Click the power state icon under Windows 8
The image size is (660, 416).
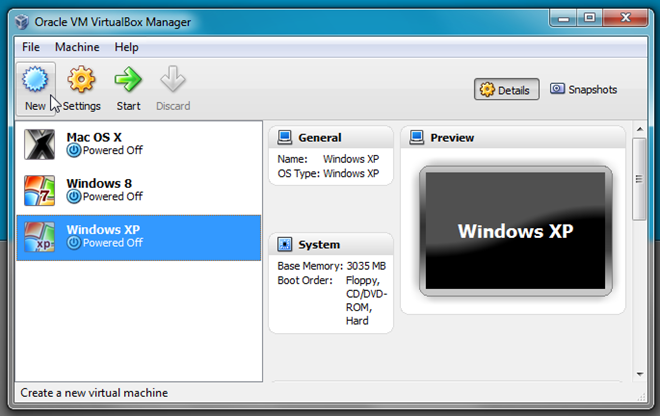click(x=74, y=197)
